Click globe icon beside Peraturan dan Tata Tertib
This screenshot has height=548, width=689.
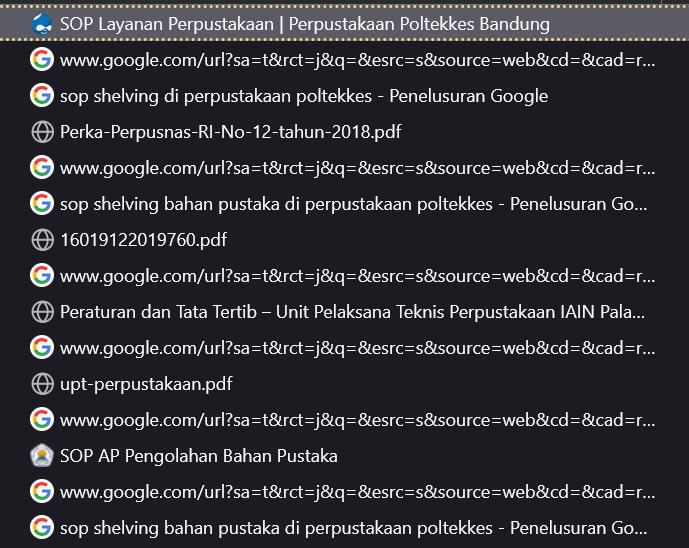[x=43, y=312]
